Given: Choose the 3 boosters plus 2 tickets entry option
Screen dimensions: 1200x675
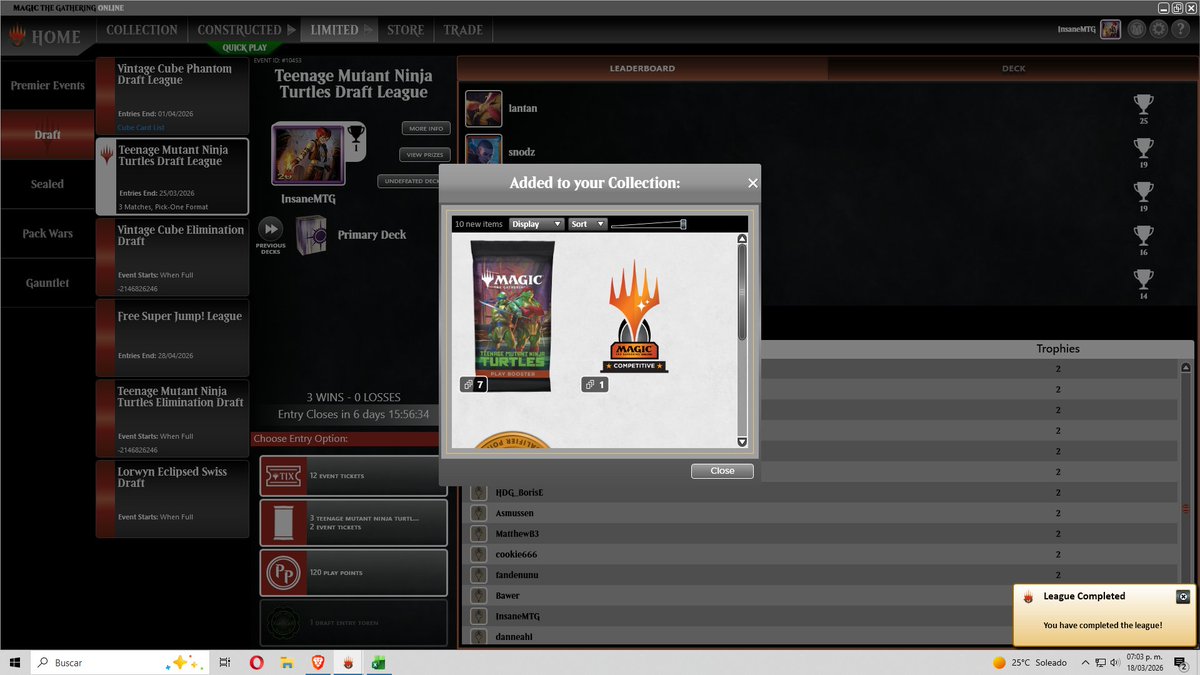Looking at the screenshot, I should click(354, 522).
